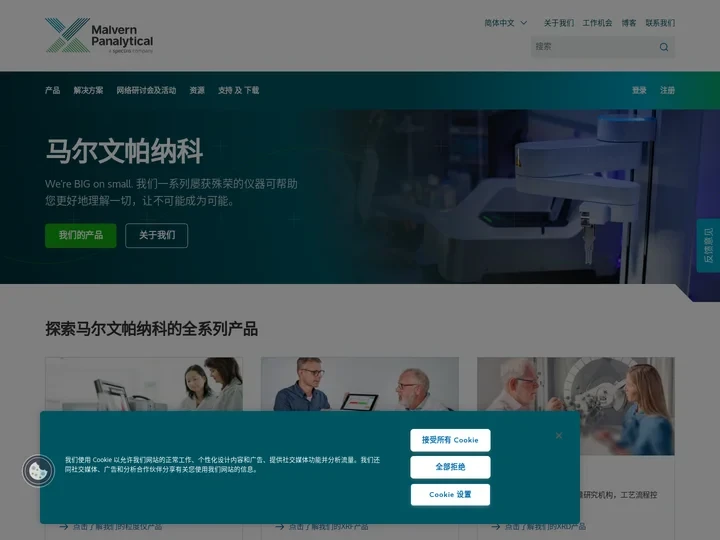Open the two women in lab thumbnail
This screenshot has width=720, height=540.
[x=144, y=384]
